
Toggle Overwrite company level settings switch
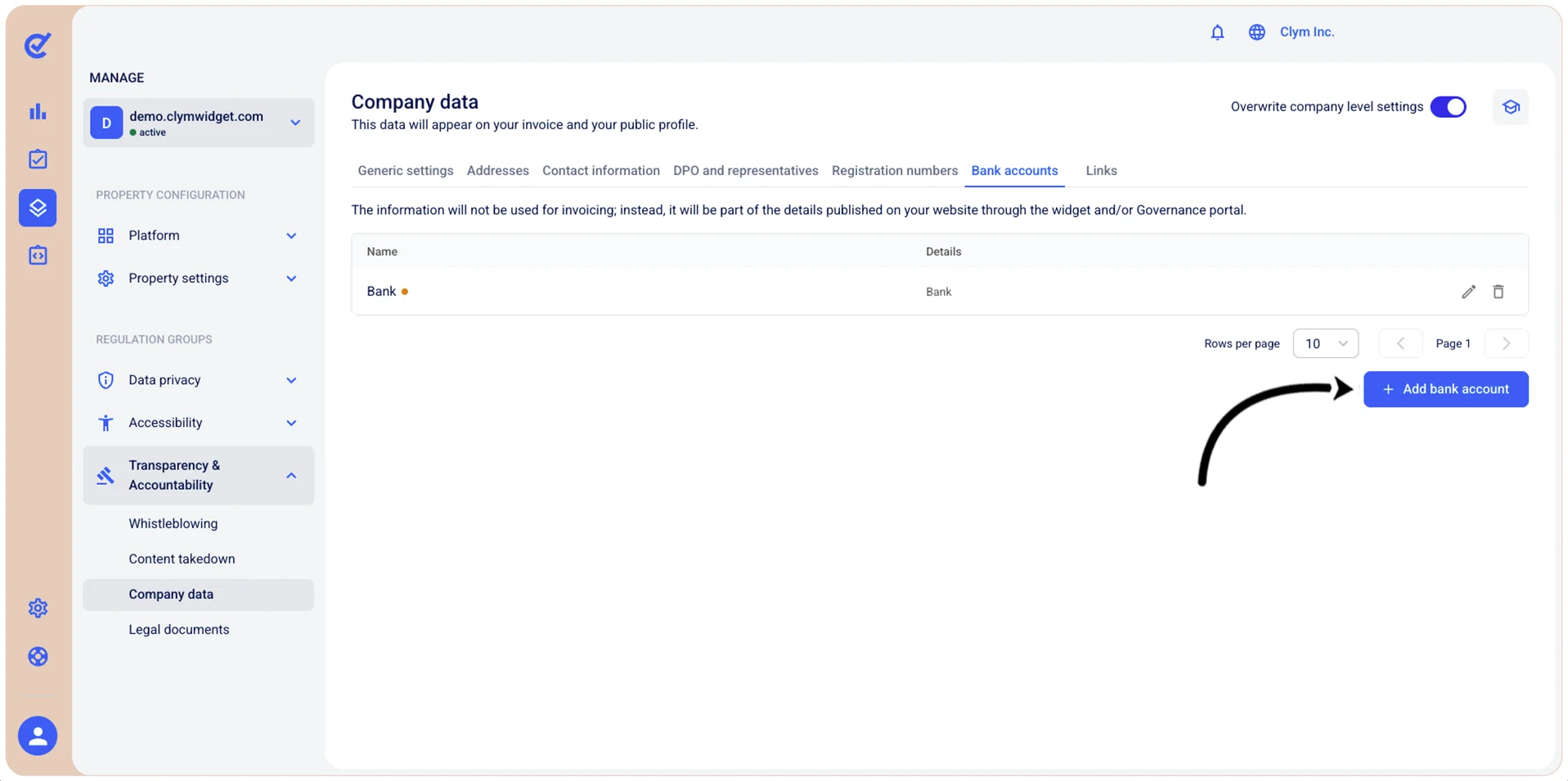point(1448,107)
